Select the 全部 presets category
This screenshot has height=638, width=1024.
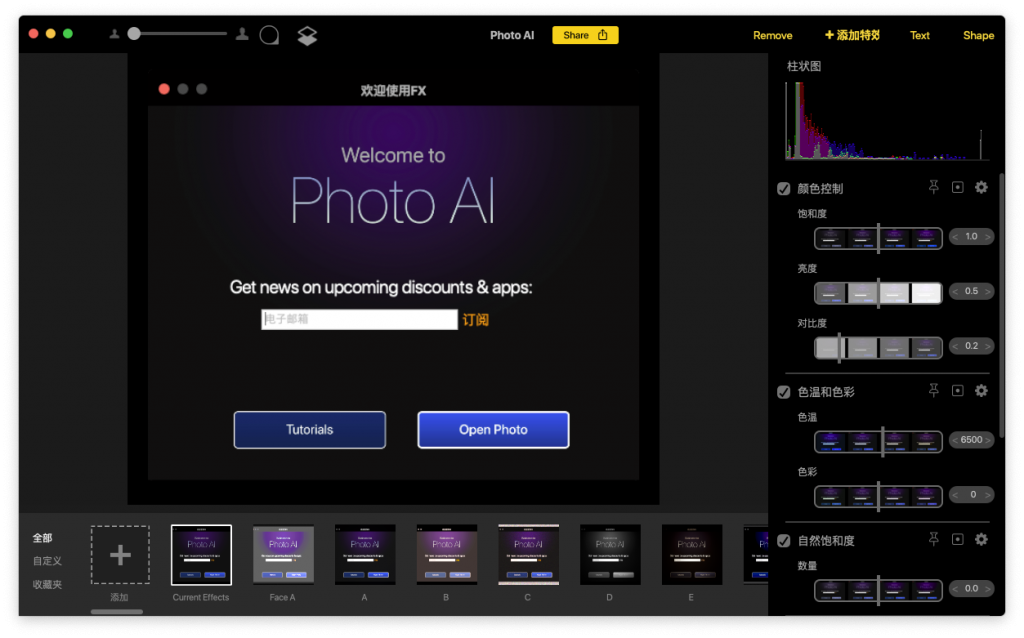pos(42,538)
